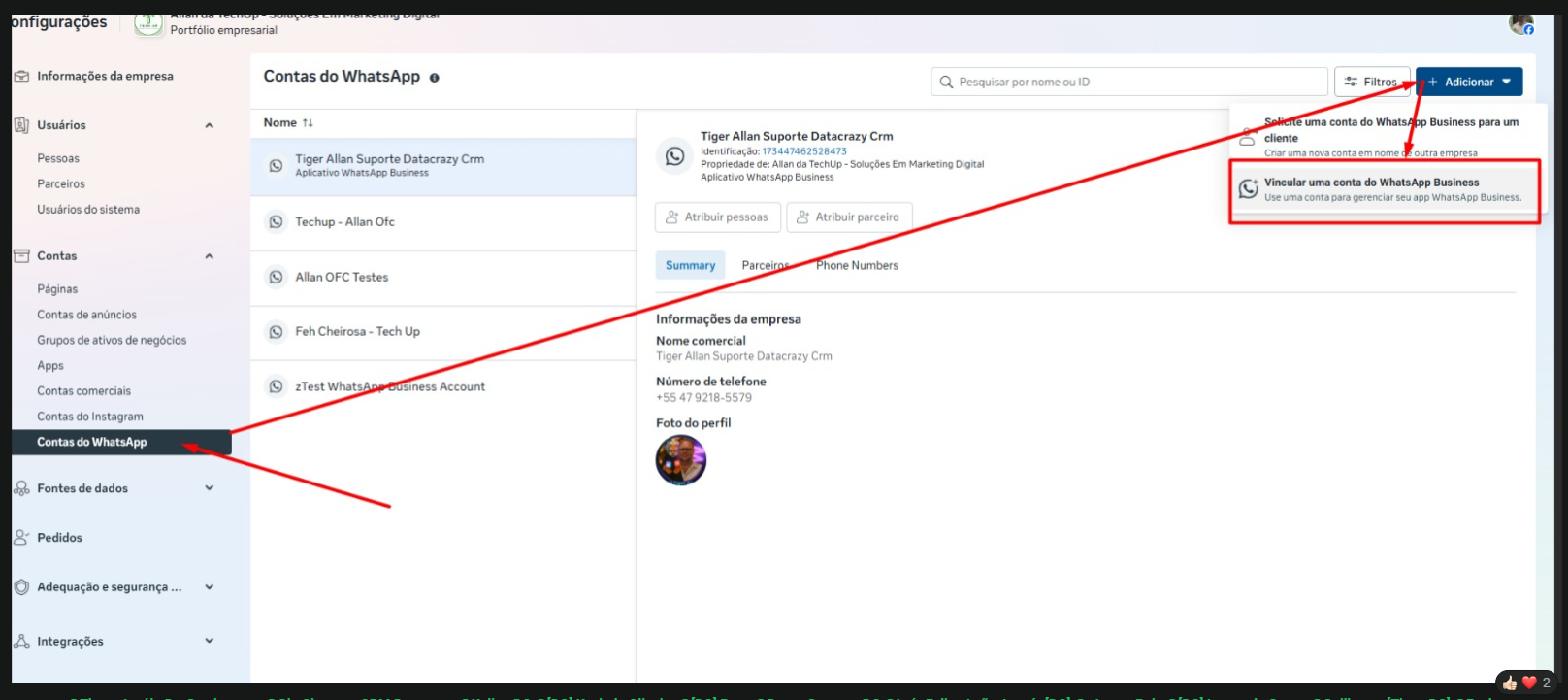Click the business portfolio logo icon
This screenshot has width=1568, height=700.
148,24
